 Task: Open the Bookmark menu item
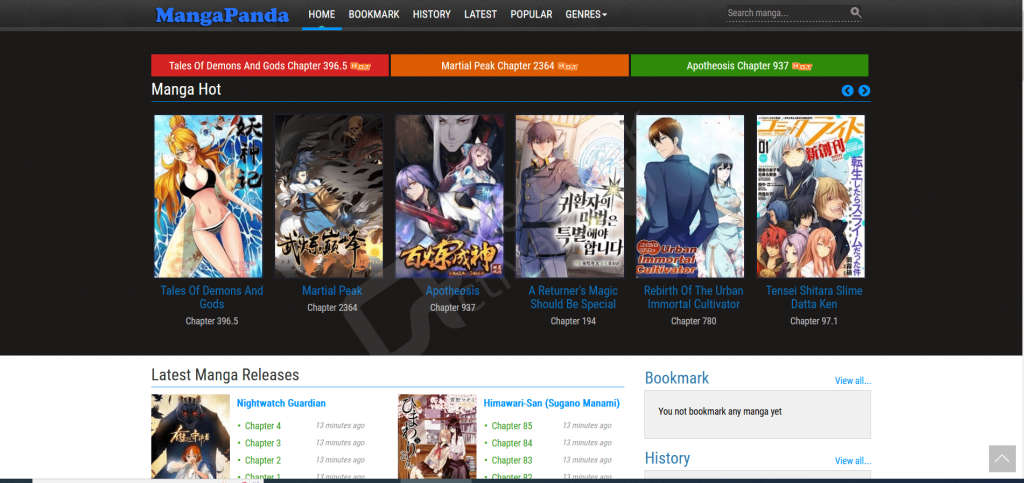[374, 14]
